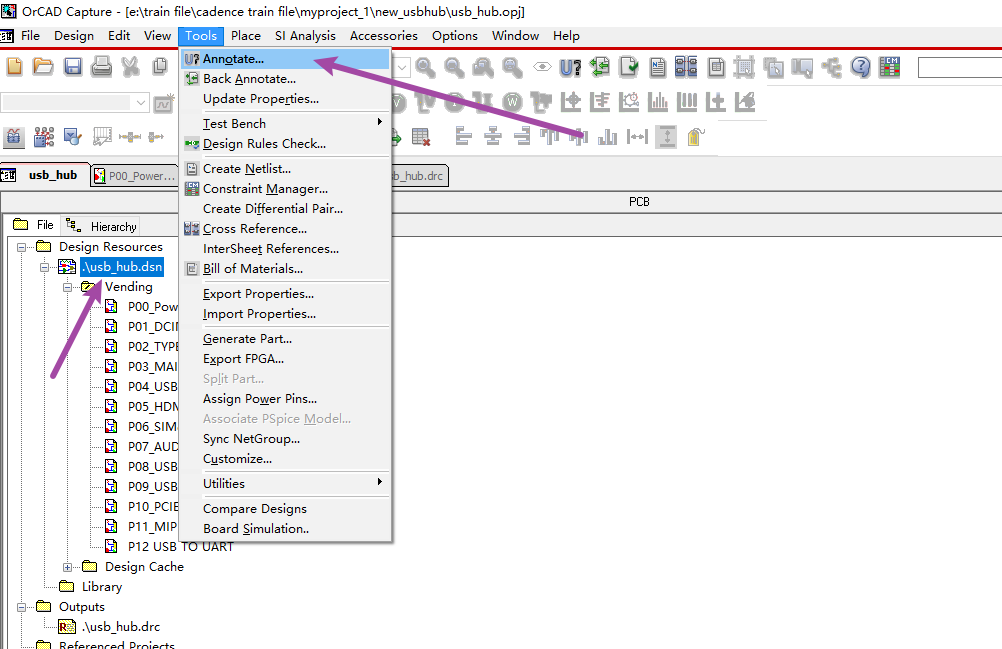This screenshot has height=649, width=1002.
Task: Click the search input field at top right
Action: point(960,67)
